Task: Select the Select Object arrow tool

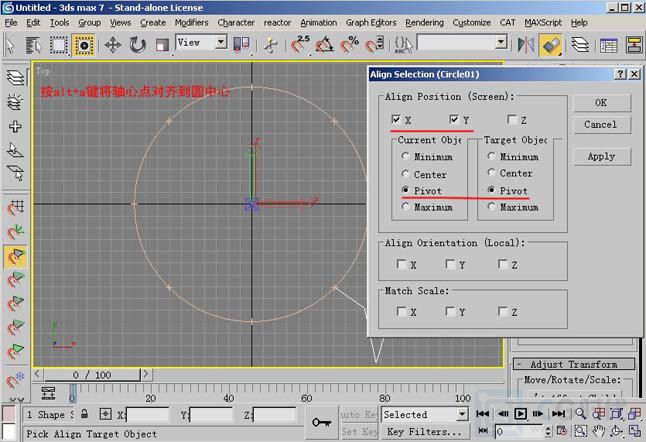Action: [10, 45]
